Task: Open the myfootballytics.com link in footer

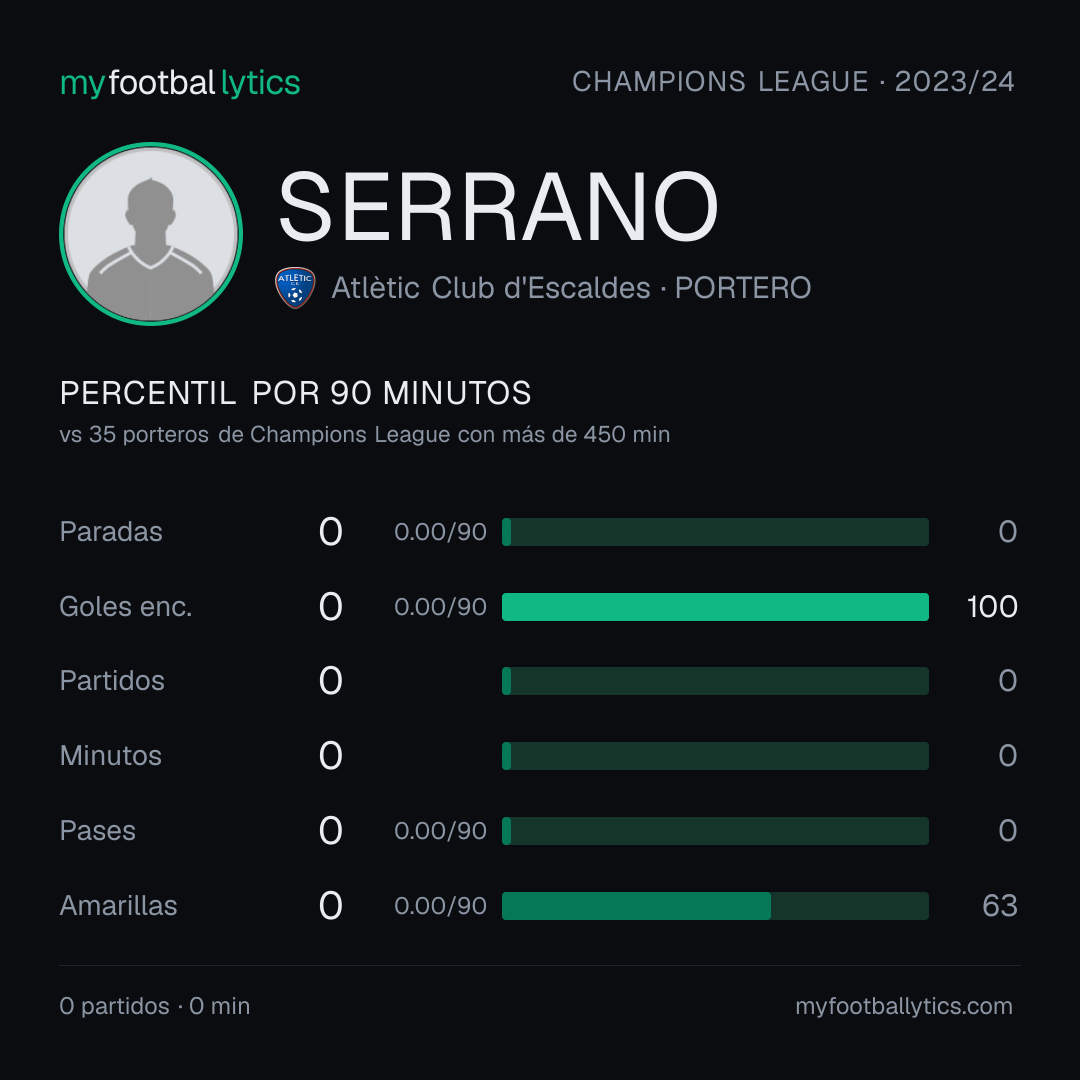Action: (904, 1006)
